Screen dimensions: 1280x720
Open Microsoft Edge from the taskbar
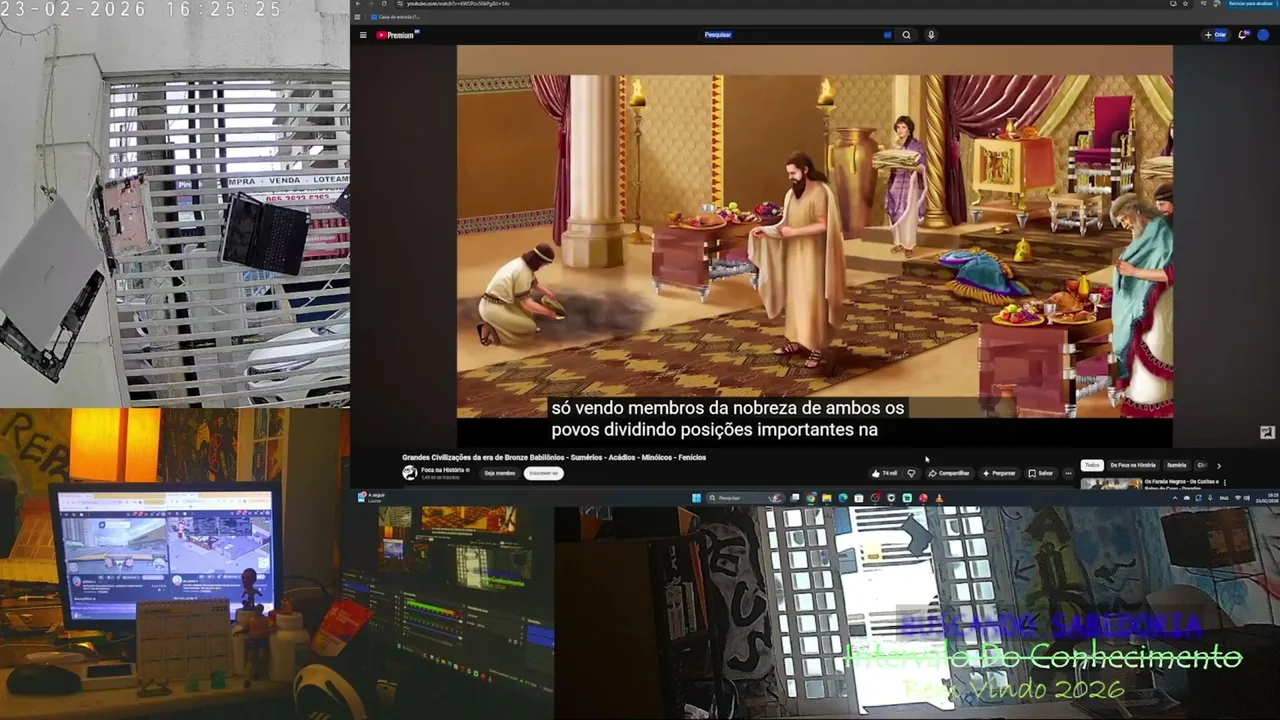(x=843, y=498)
